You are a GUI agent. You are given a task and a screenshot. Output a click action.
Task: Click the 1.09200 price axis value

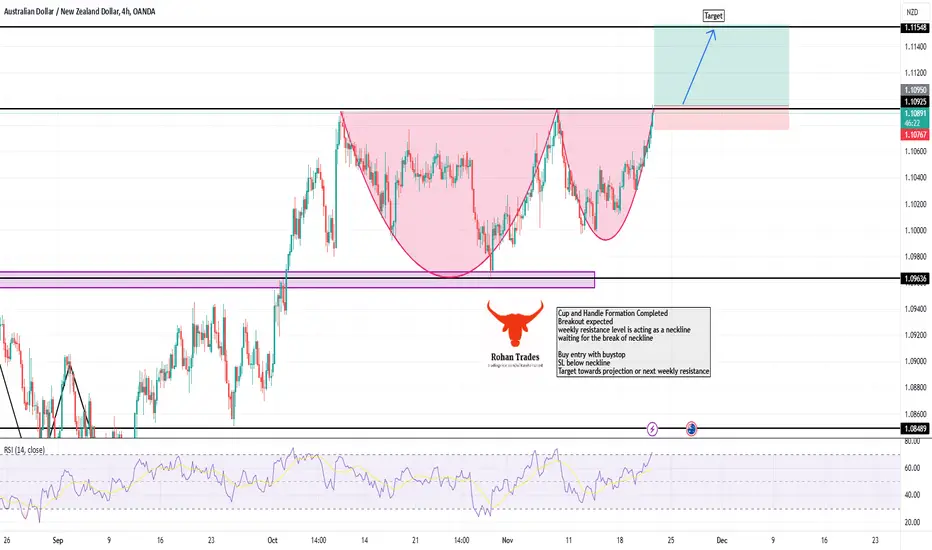(x=915, y=335)
